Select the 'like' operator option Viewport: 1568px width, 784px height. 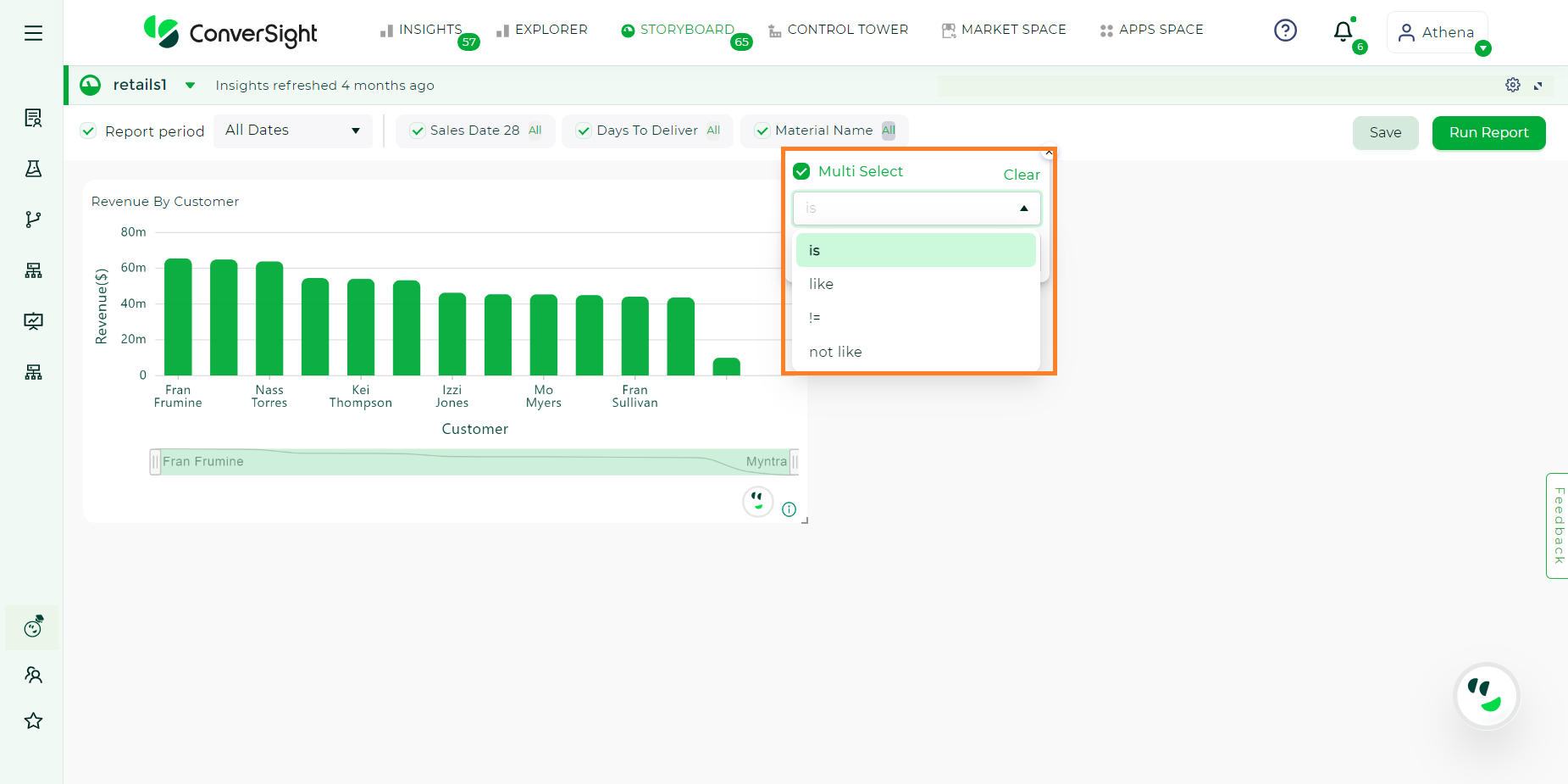pos(916,284)
